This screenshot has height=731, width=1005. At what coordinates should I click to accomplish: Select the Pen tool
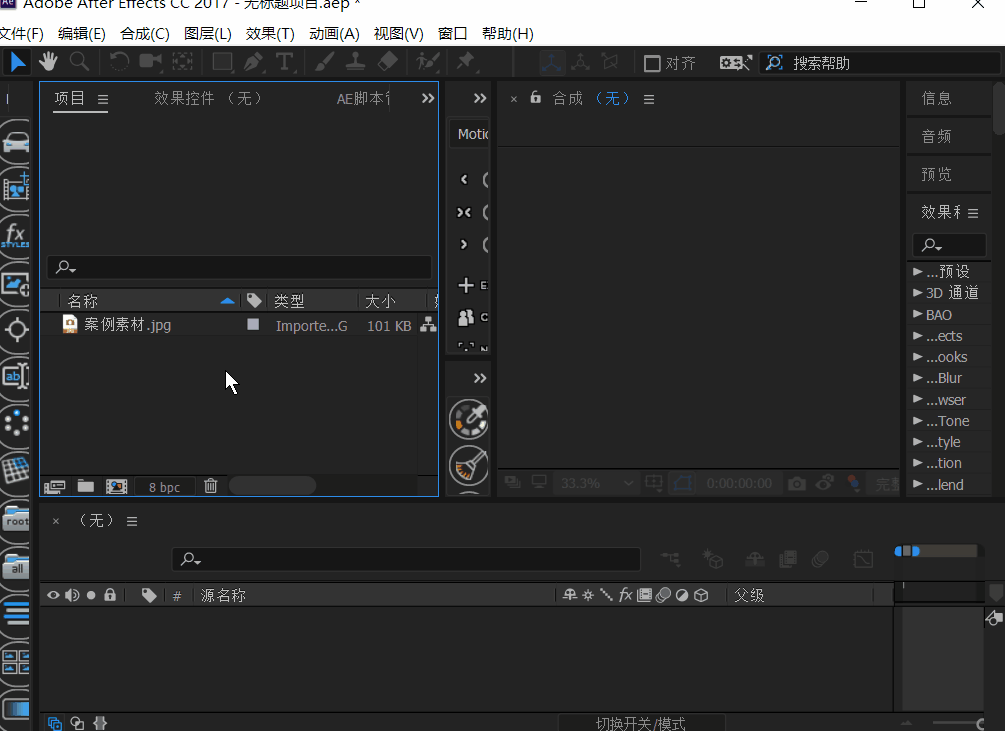254,62
